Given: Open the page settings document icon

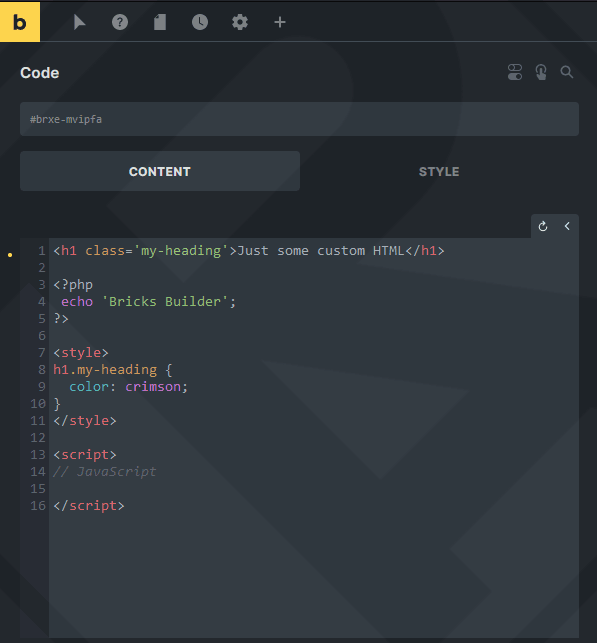Looking at the screenshot, I should [x=160, y=22].
